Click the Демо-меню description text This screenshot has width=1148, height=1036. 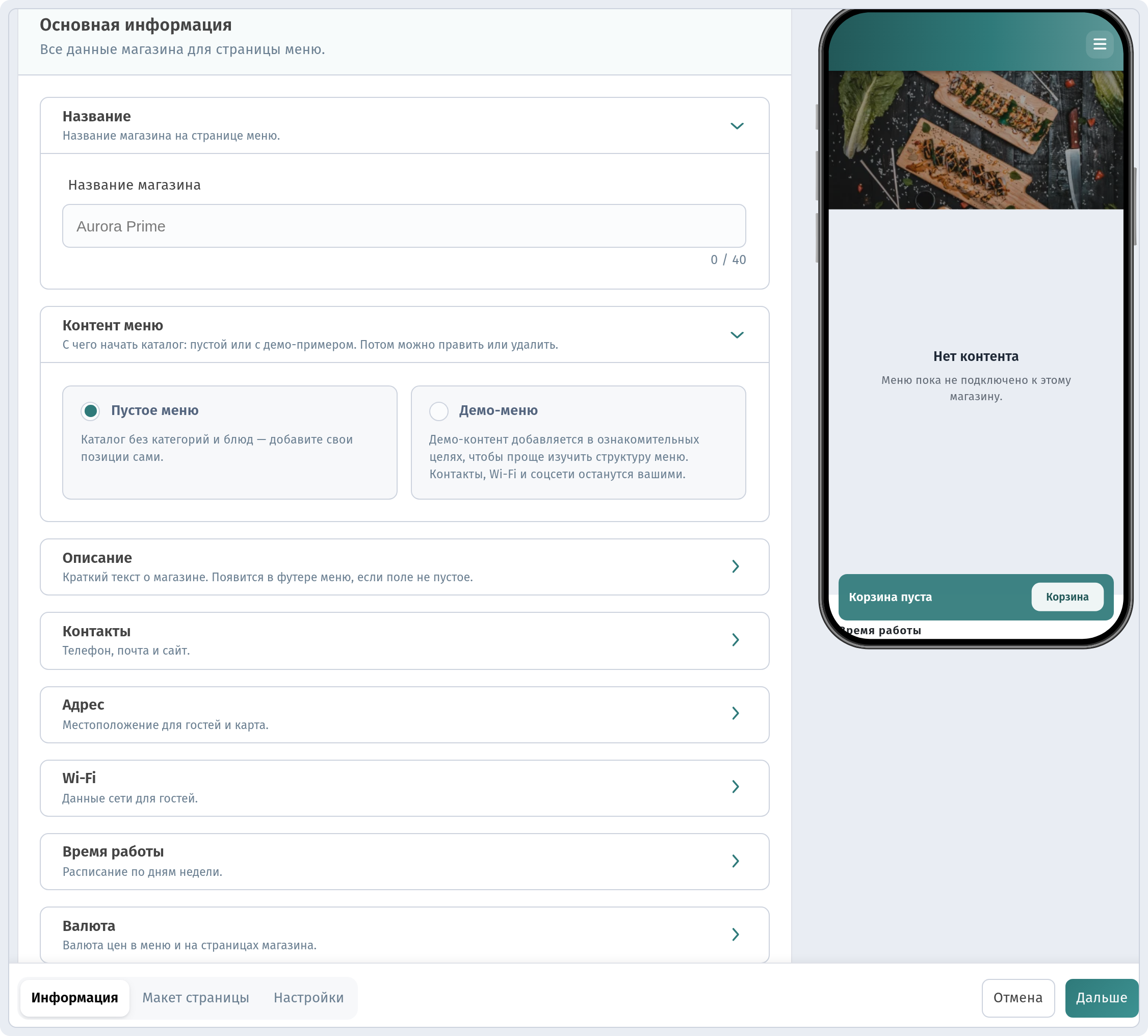pyautogui.click(x=564, y=456)
